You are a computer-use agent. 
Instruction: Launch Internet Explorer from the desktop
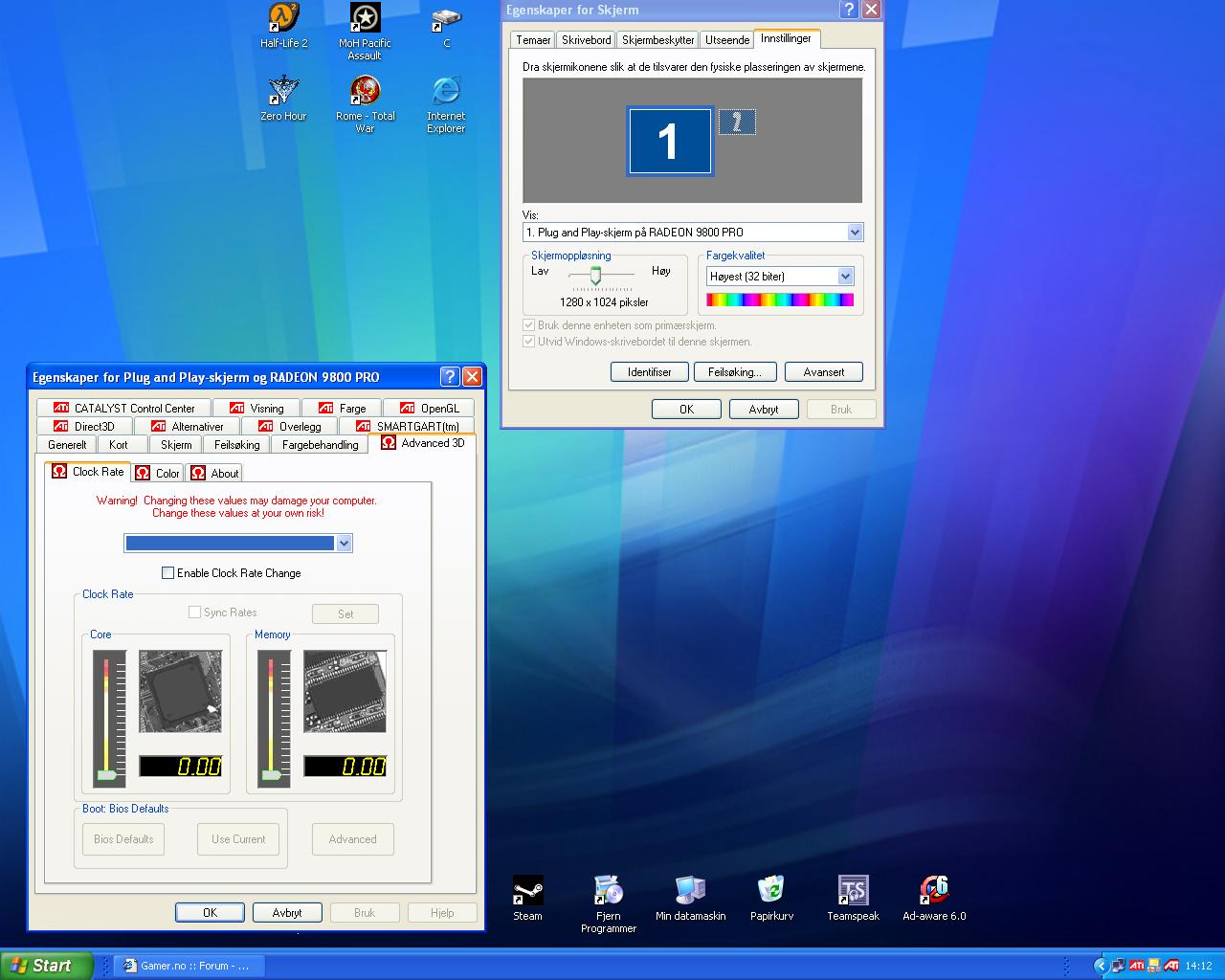pyautogui.click(x=446, y=104)
